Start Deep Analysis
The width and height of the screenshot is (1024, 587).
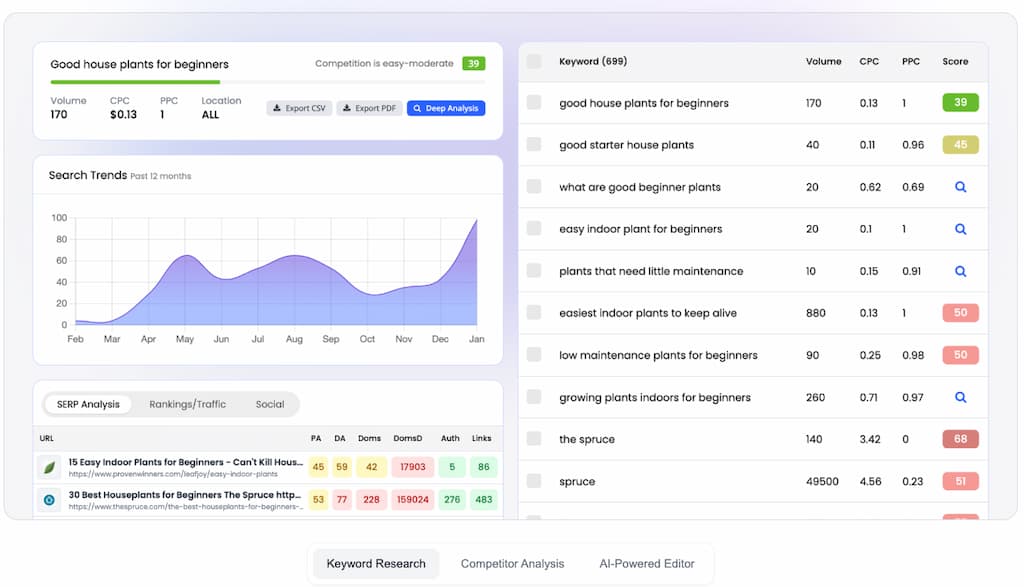click(x=446, y=108)
